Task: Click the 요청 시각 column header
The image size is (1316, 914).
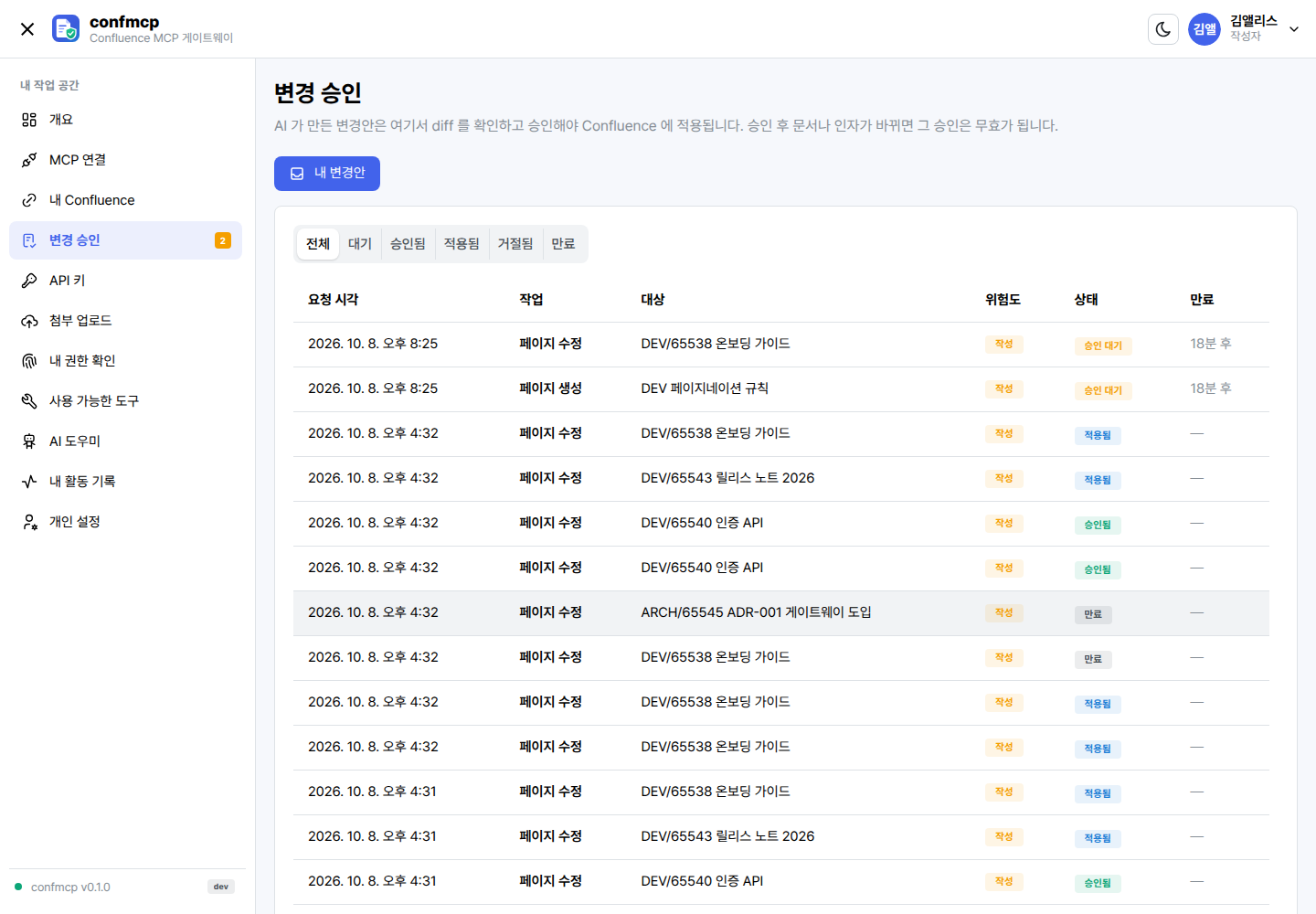Action: pos(334,300)
